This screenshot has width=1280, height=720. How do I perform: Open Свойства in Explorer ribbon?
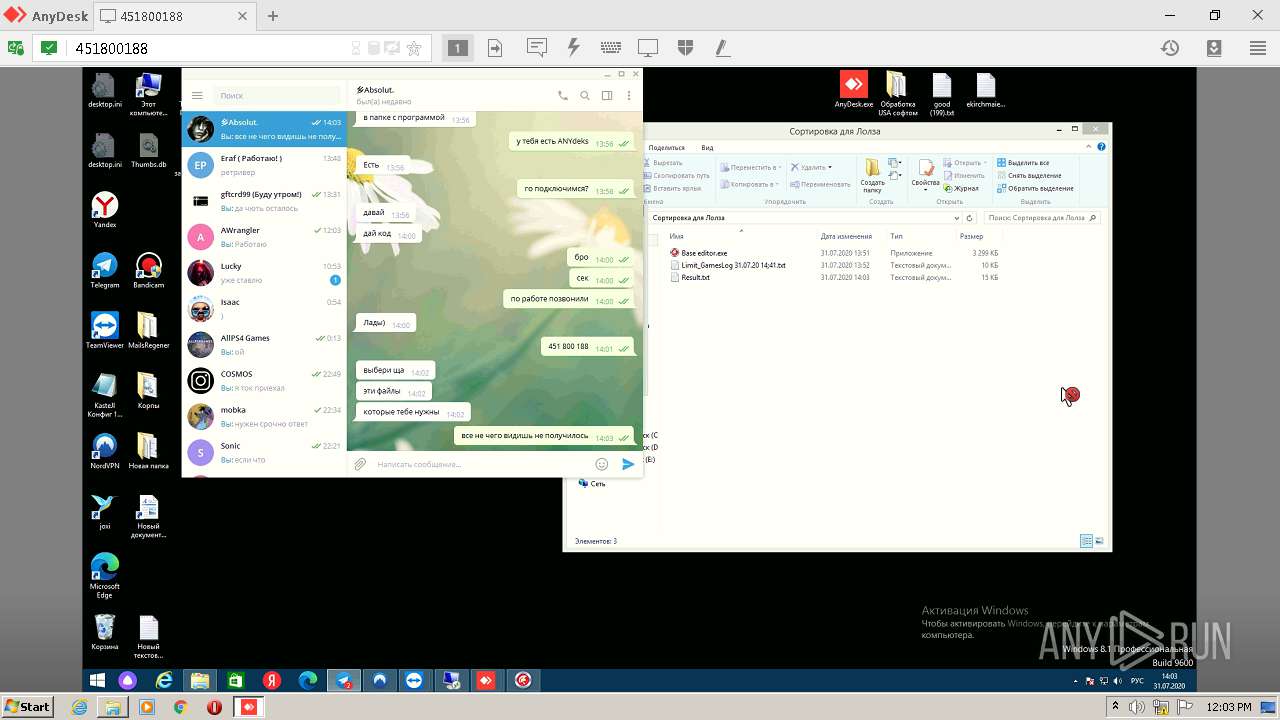pyautogui.click(x=925, y=175)
